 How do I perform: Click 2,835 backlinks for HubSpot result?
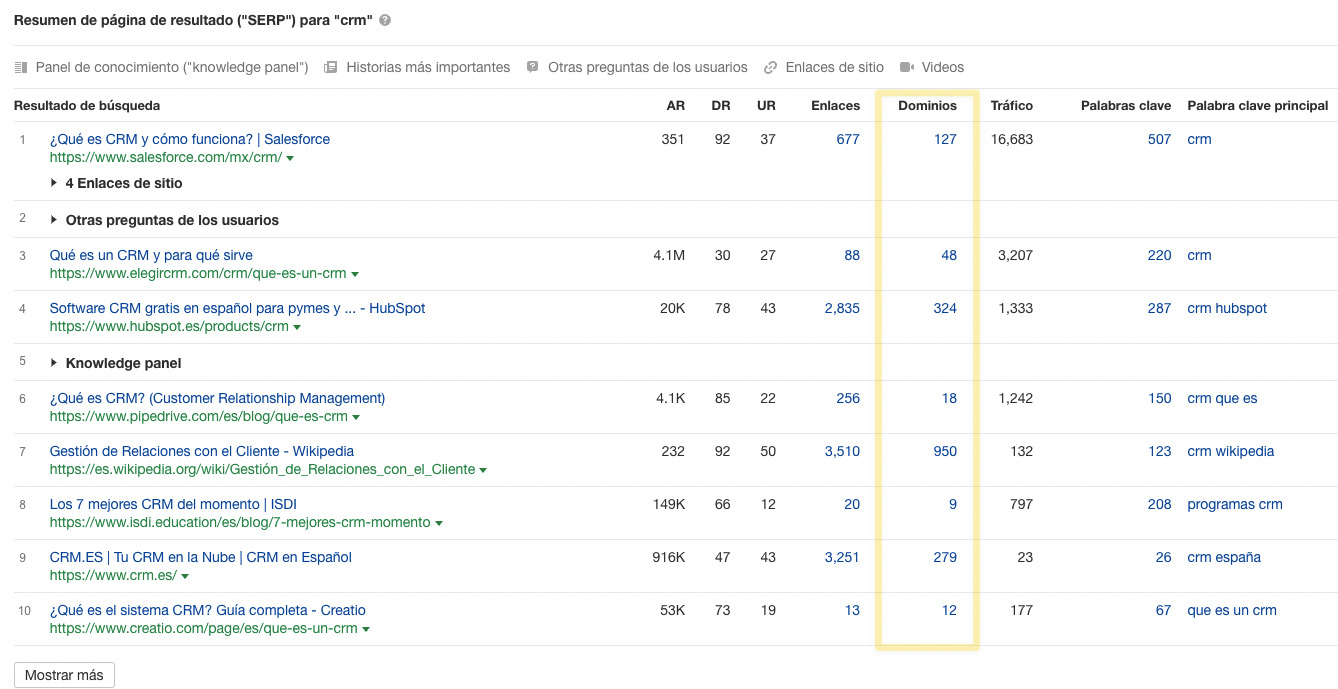tap(841, 308)
